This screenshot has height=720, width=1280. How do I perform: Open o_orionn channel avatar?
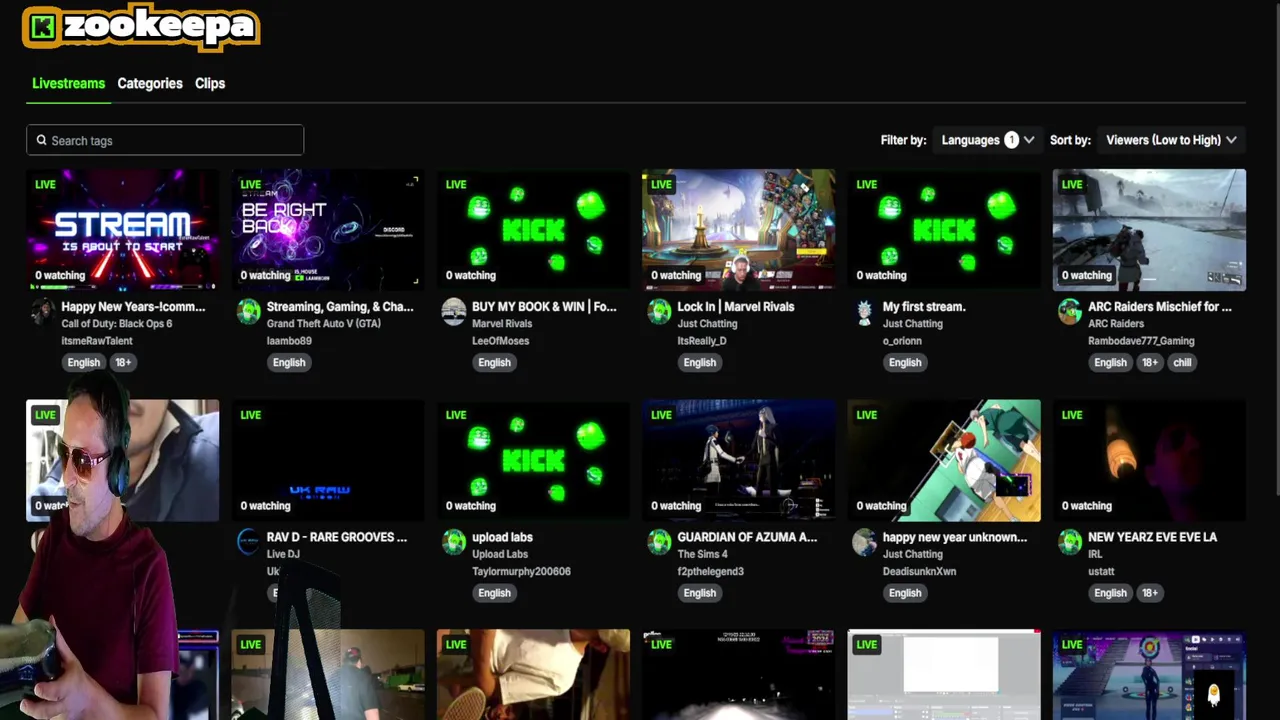click(864, 312)
